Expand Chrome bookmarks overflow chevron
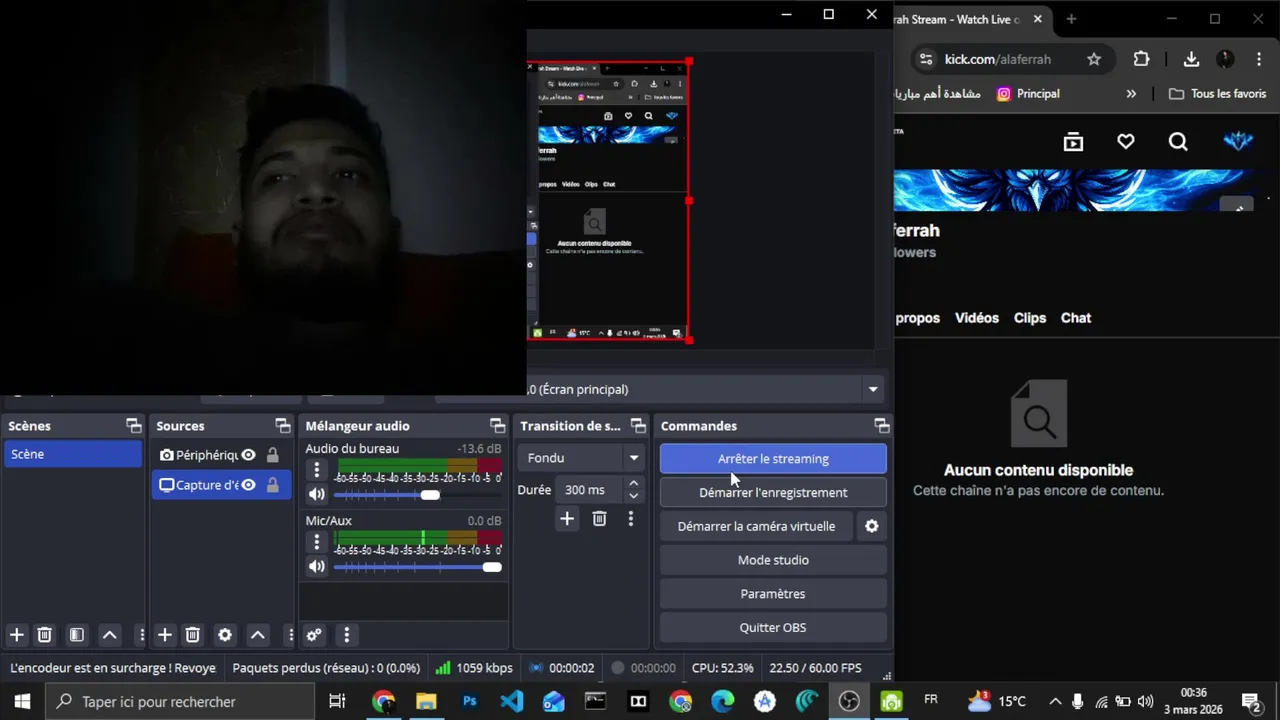This screenshot has width=1280, height=720. click(x=1131, y=94)
